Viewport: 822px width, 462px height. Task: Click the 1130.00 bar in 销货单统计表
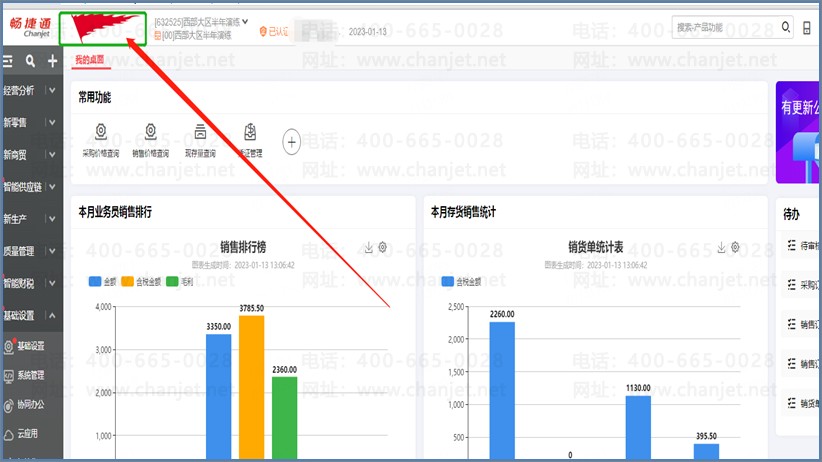tap(638, 427)
